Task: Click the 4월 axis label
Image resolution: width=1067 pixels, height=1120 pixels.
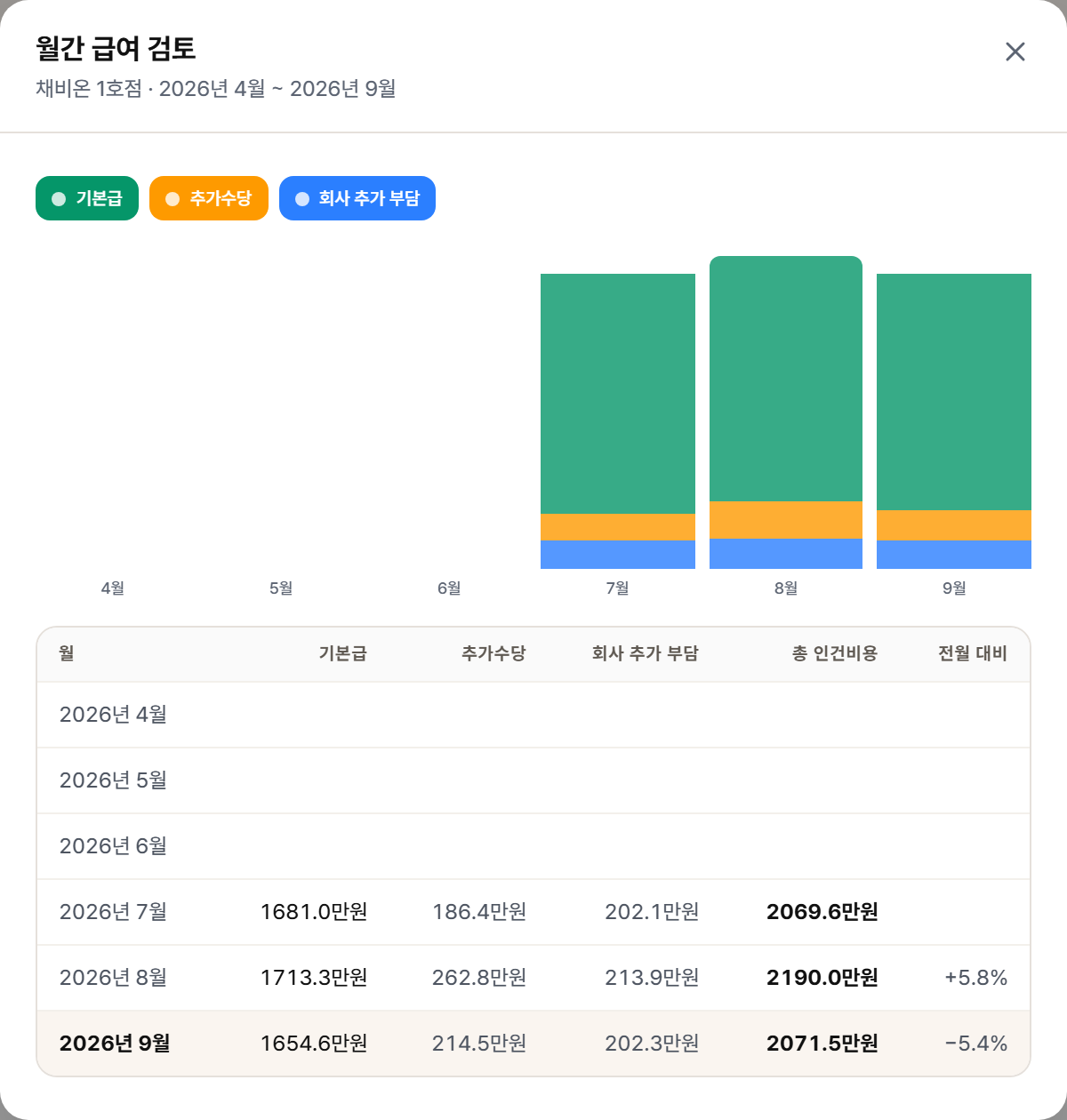Action: pyautogui.click(x=113, y=588)
